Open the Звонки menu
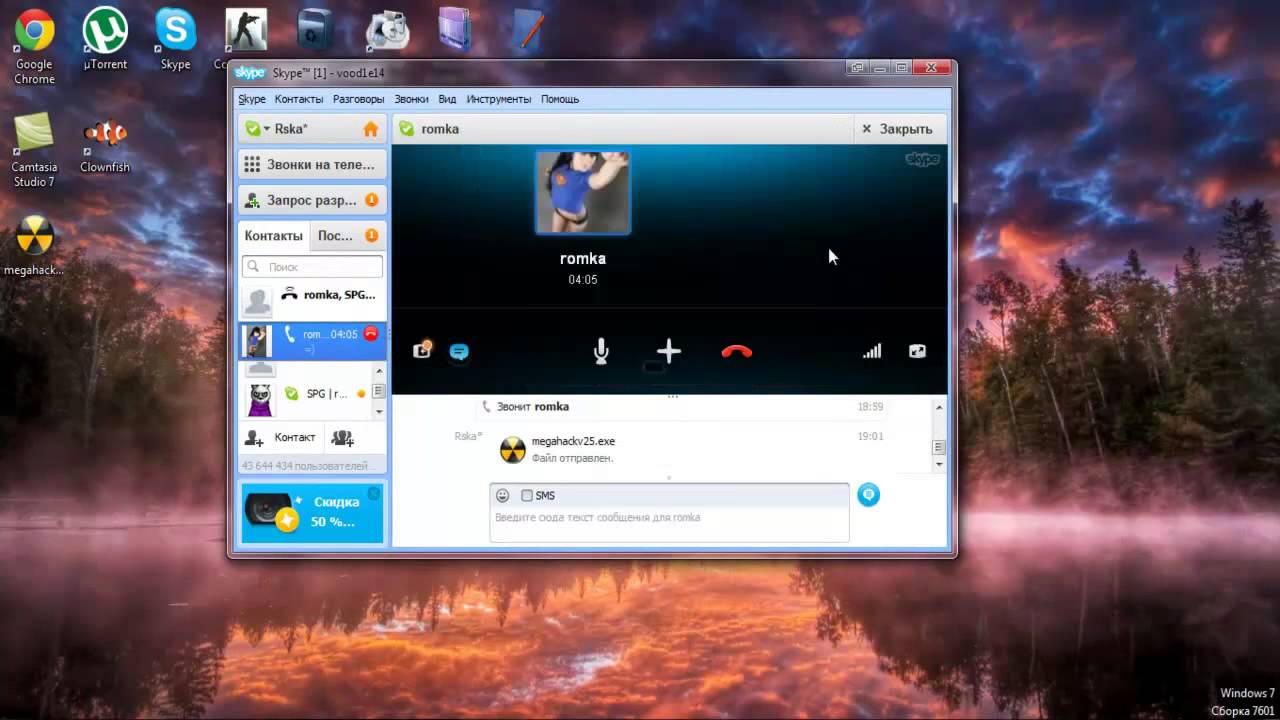Image resolution: width=1280 pixels, height=720 pixels. click(x=411, y=99)
